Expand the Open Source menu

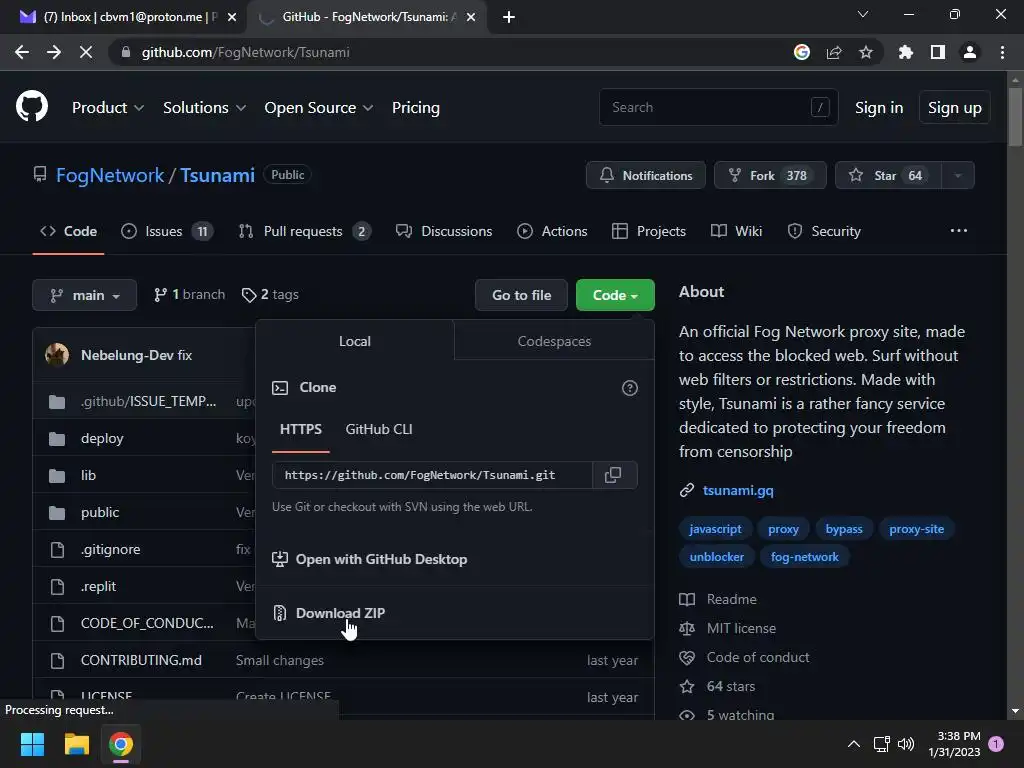319,107
